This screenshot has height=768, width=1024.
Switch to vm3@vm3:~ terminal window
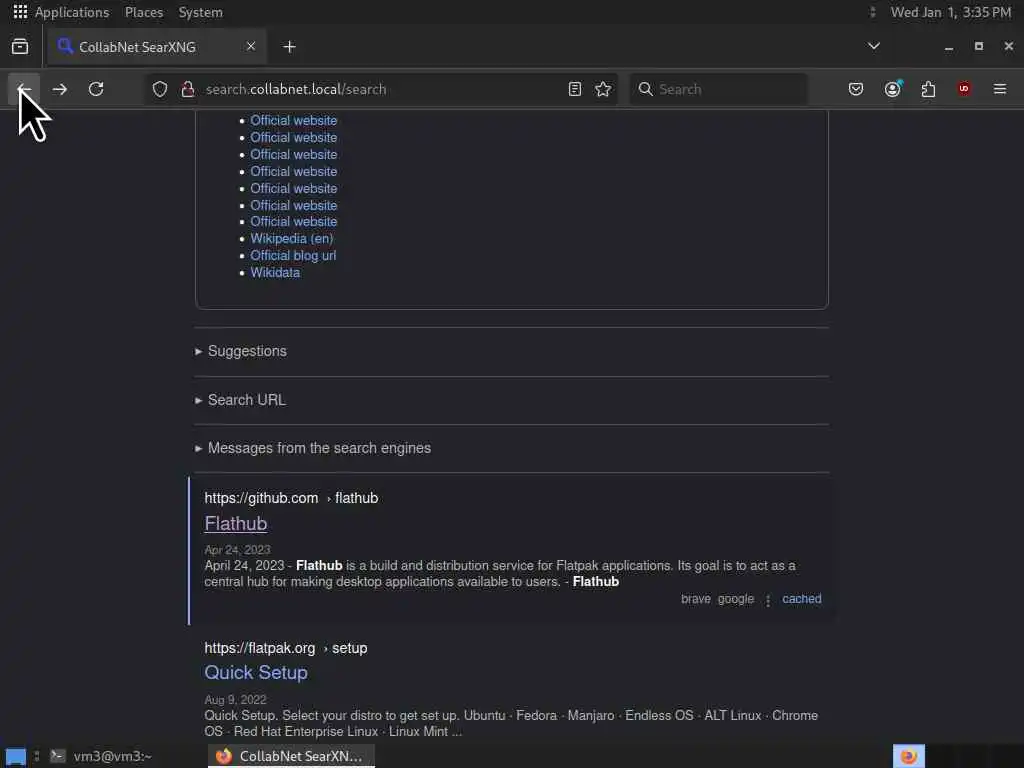click(x=103, y=756)
